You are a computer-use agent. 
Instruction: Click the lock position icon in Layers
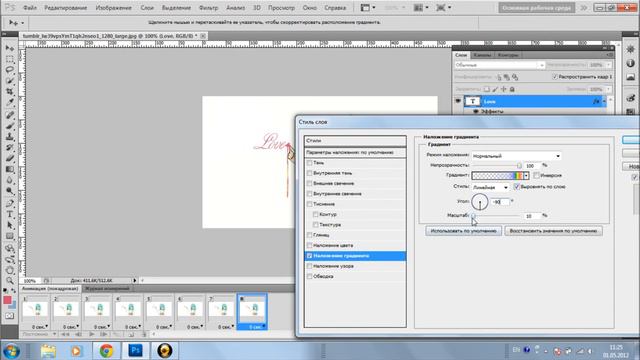tap(504, 89)
